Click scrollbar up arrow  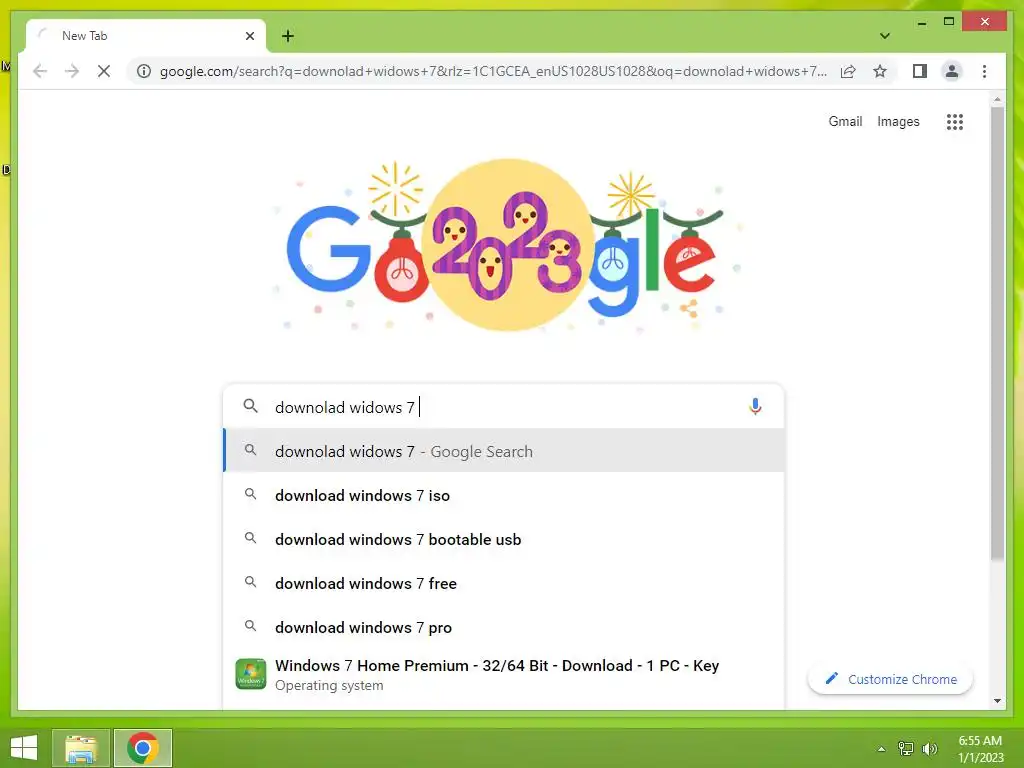tap(997, 100)
